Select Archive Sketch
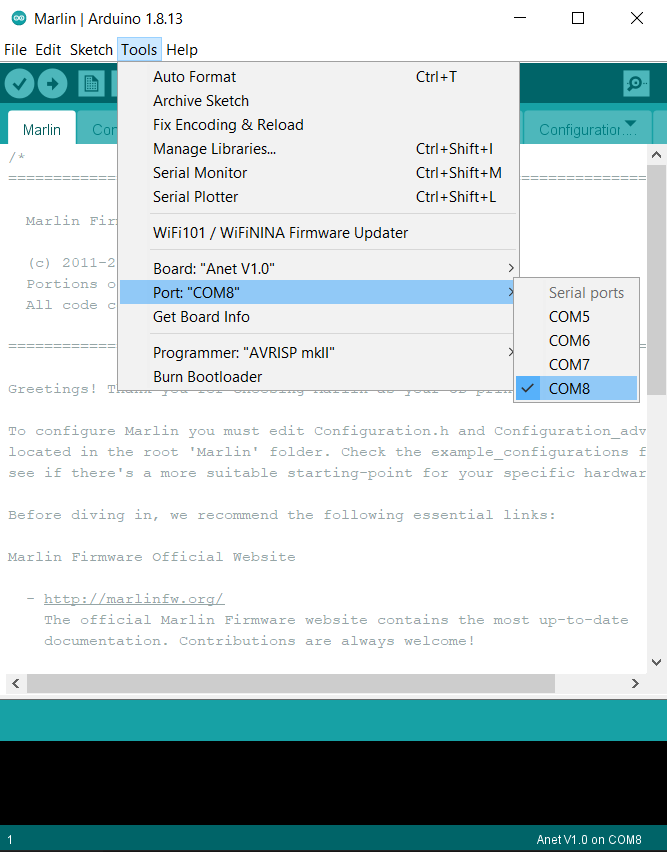The image size is (667, 852). point(318,101)
